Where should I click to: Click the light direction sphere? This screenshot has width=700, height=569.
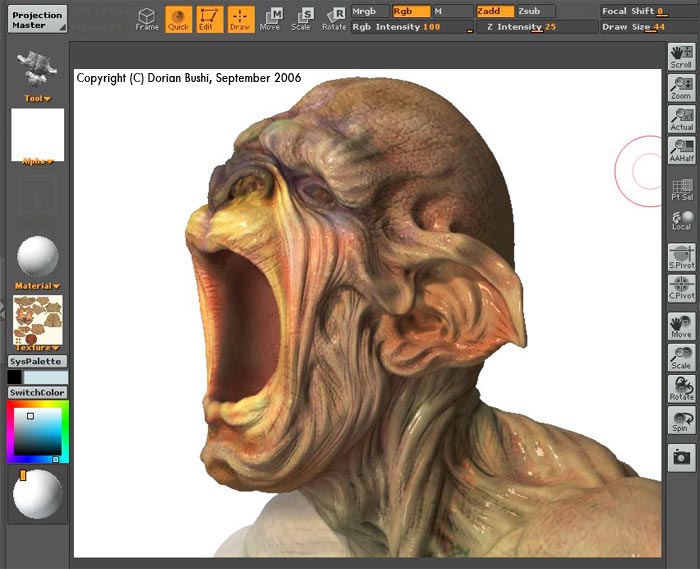click(38, 494)
